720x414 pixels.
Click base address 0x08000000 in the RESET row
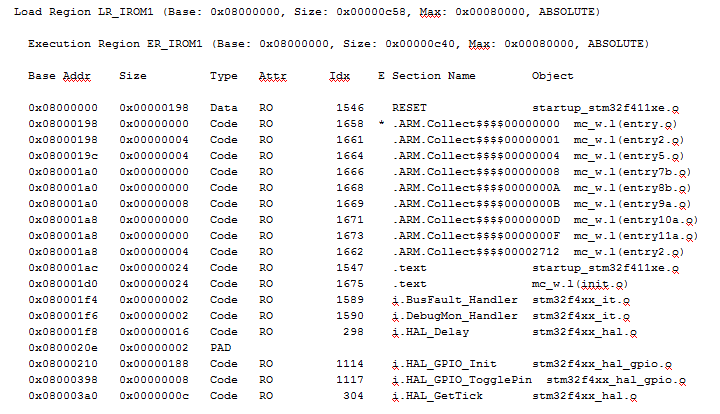[63, 108]
